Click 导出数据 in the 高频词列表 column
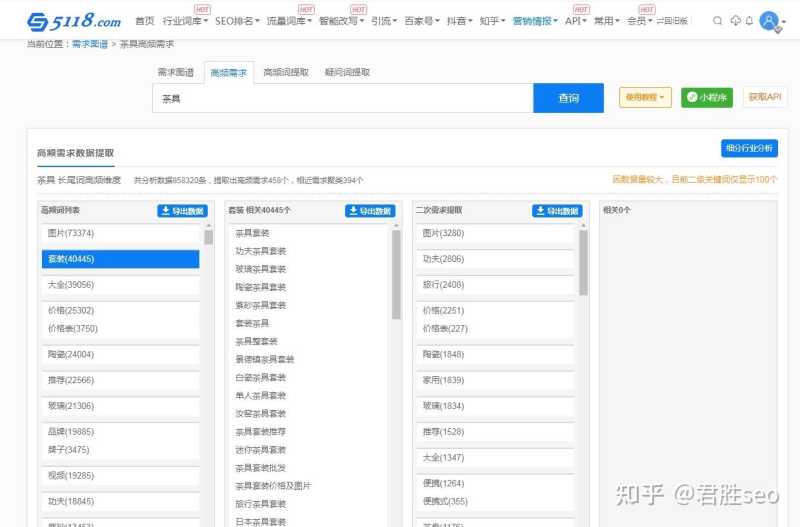This screenshot has width=800, height=527. [x=183, y=211]
